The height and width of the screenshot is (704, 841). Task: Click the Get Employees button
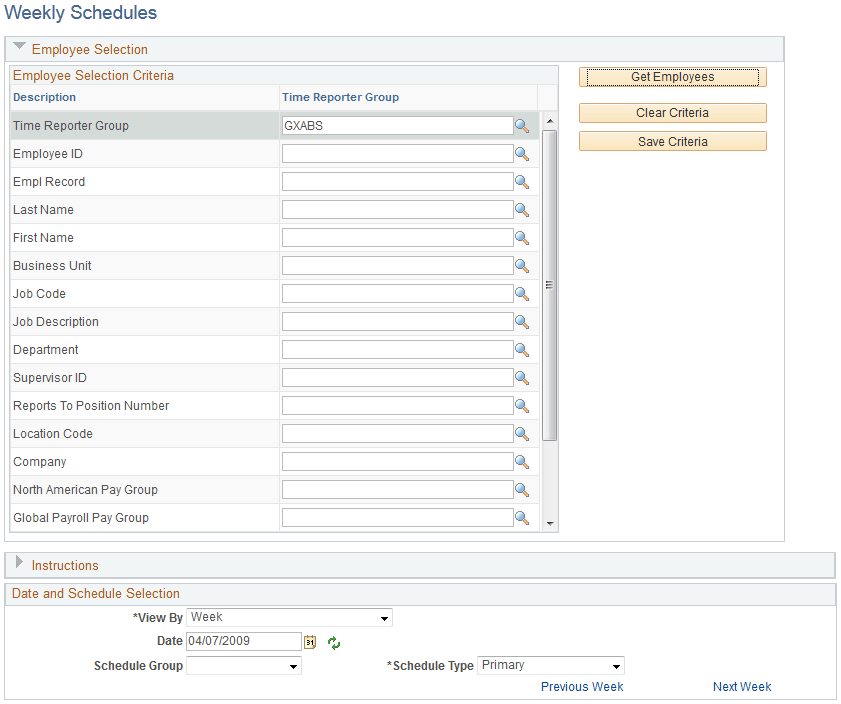[673, 77]
